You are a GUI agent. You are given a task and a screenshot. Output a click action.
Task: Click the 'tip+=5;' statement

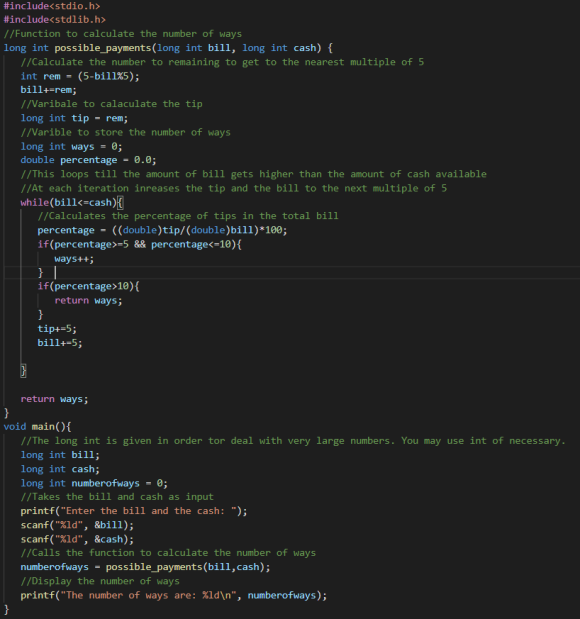[x=57, y=329]
